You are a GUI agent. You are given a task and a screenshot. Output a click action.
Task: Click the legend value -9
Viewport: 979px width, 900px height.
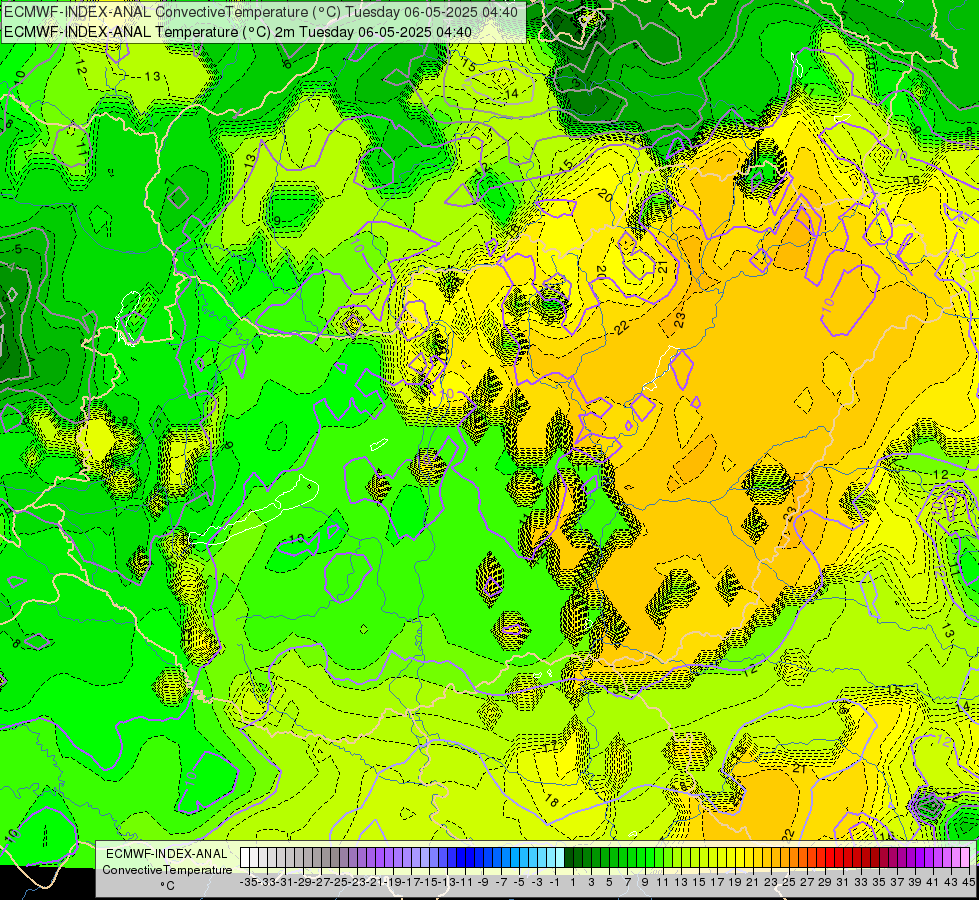point(483,883)
